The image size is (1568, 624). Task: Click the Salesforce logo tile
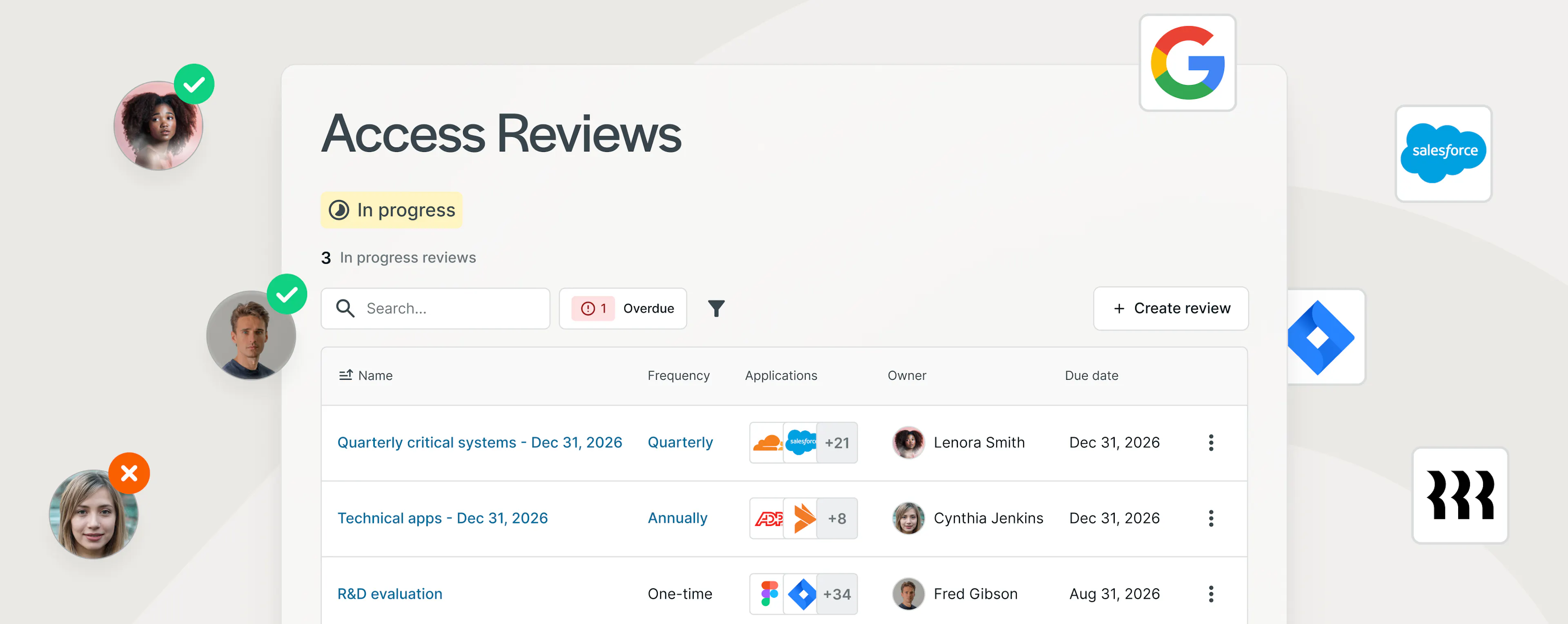point(1443,154)
